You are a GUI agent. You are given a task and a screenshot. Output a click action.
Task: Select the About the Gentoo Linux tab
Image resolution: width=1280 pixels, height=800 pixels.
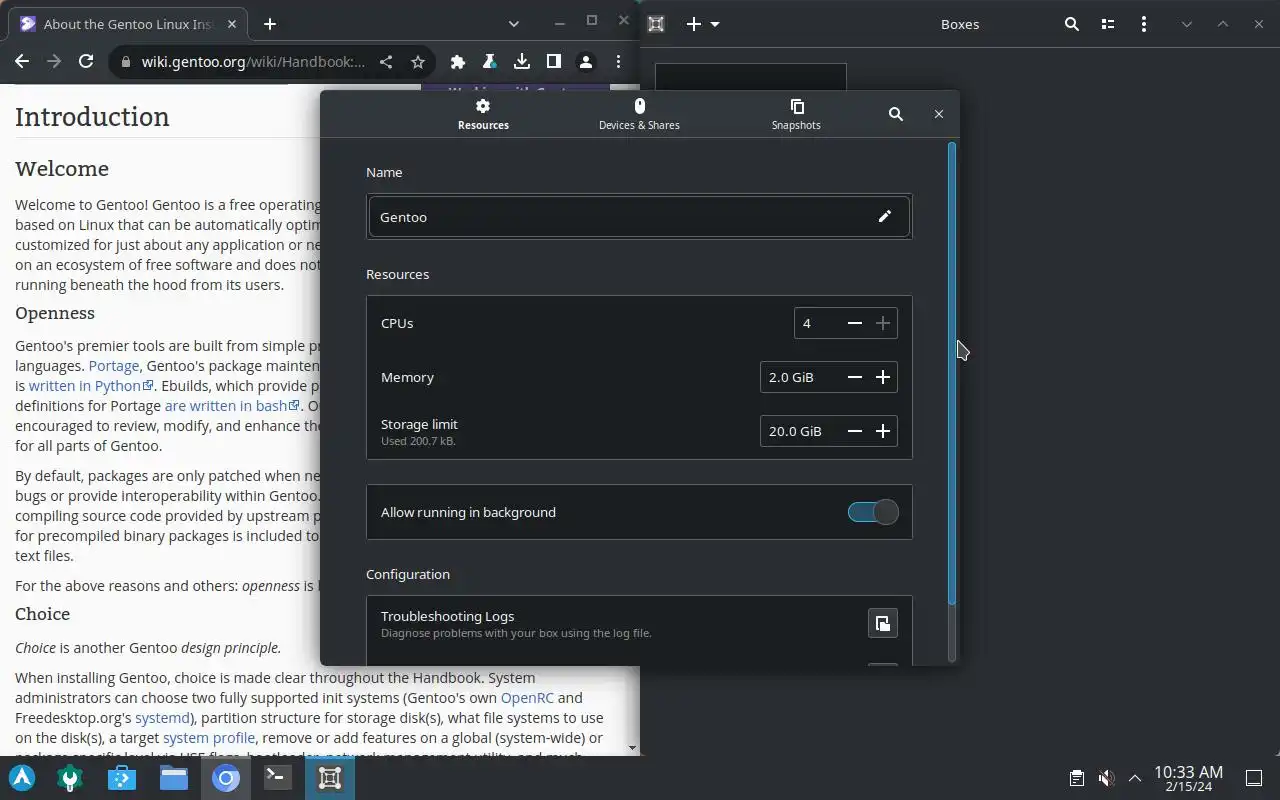click(129, 24)
